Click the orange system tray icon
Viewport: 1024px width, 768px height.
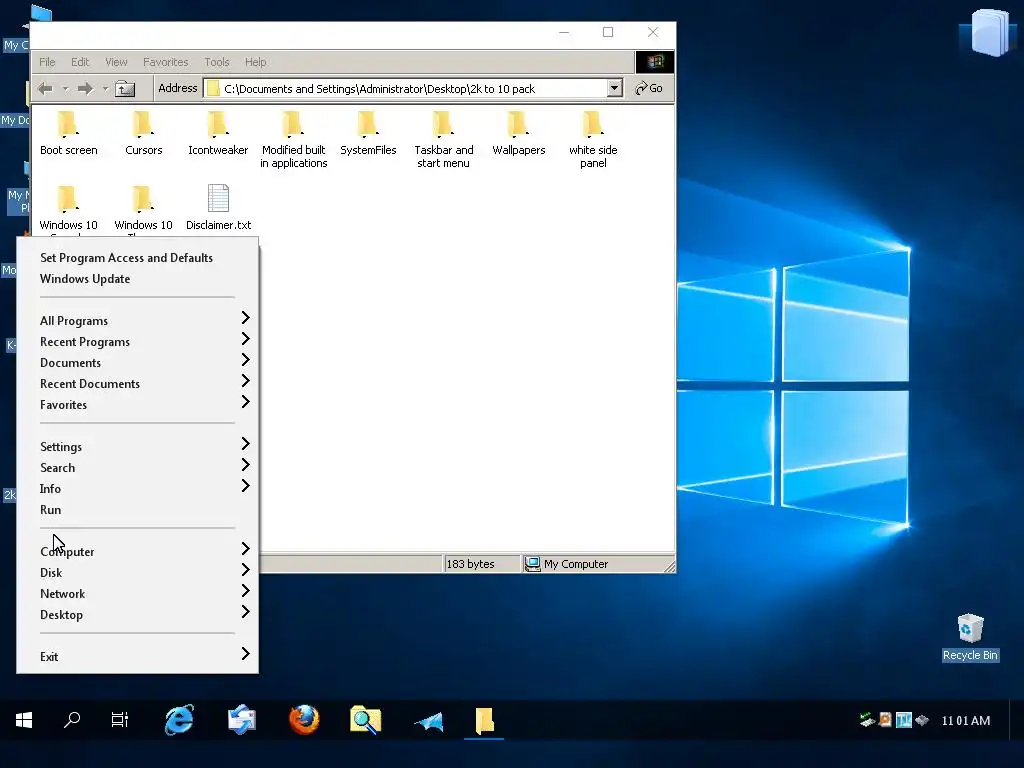(x=886, y=720)
